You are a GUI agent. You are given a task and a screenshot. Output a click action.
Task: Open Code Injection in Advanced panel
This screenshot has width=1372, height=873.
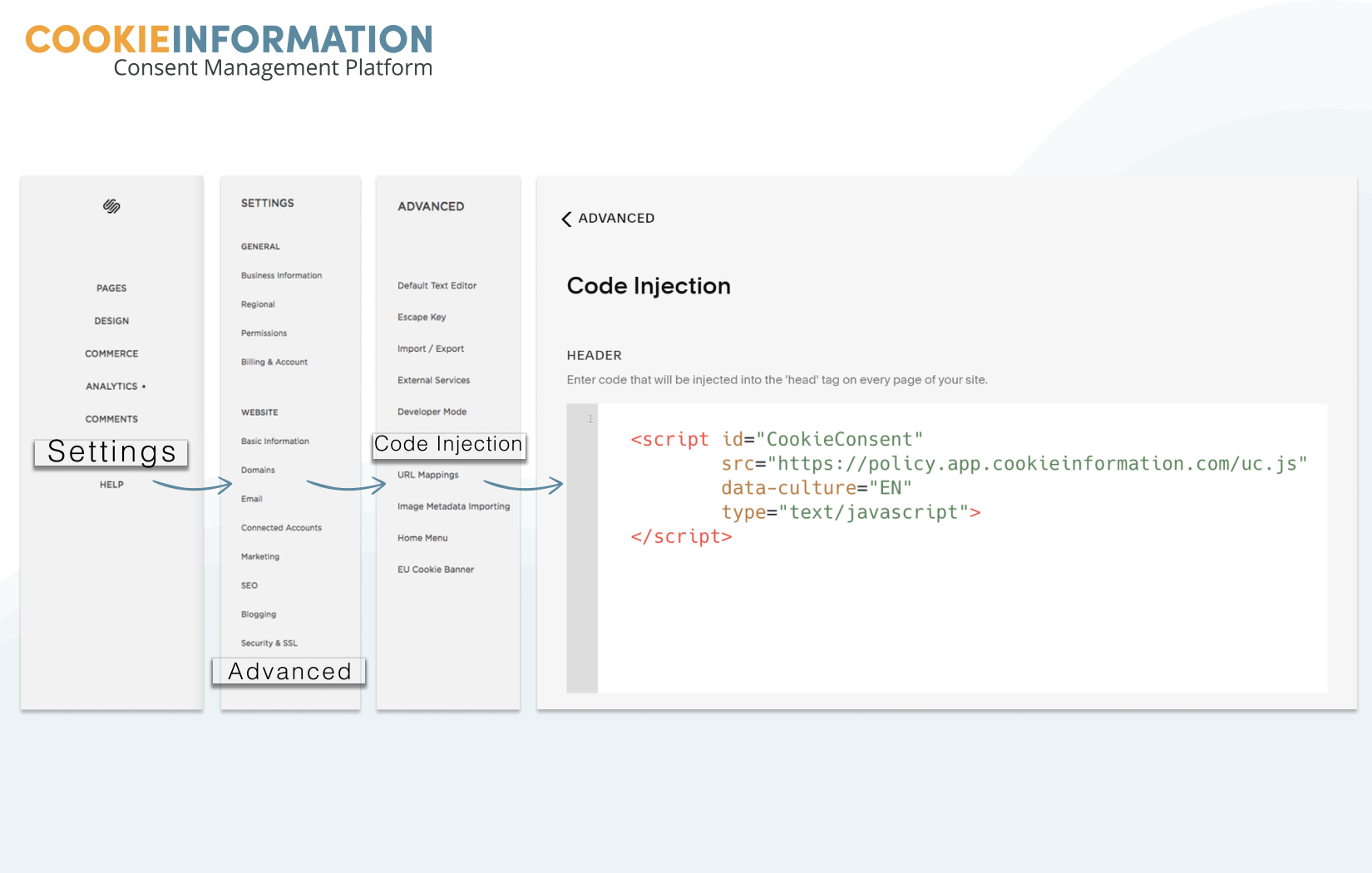click(448, 444)
